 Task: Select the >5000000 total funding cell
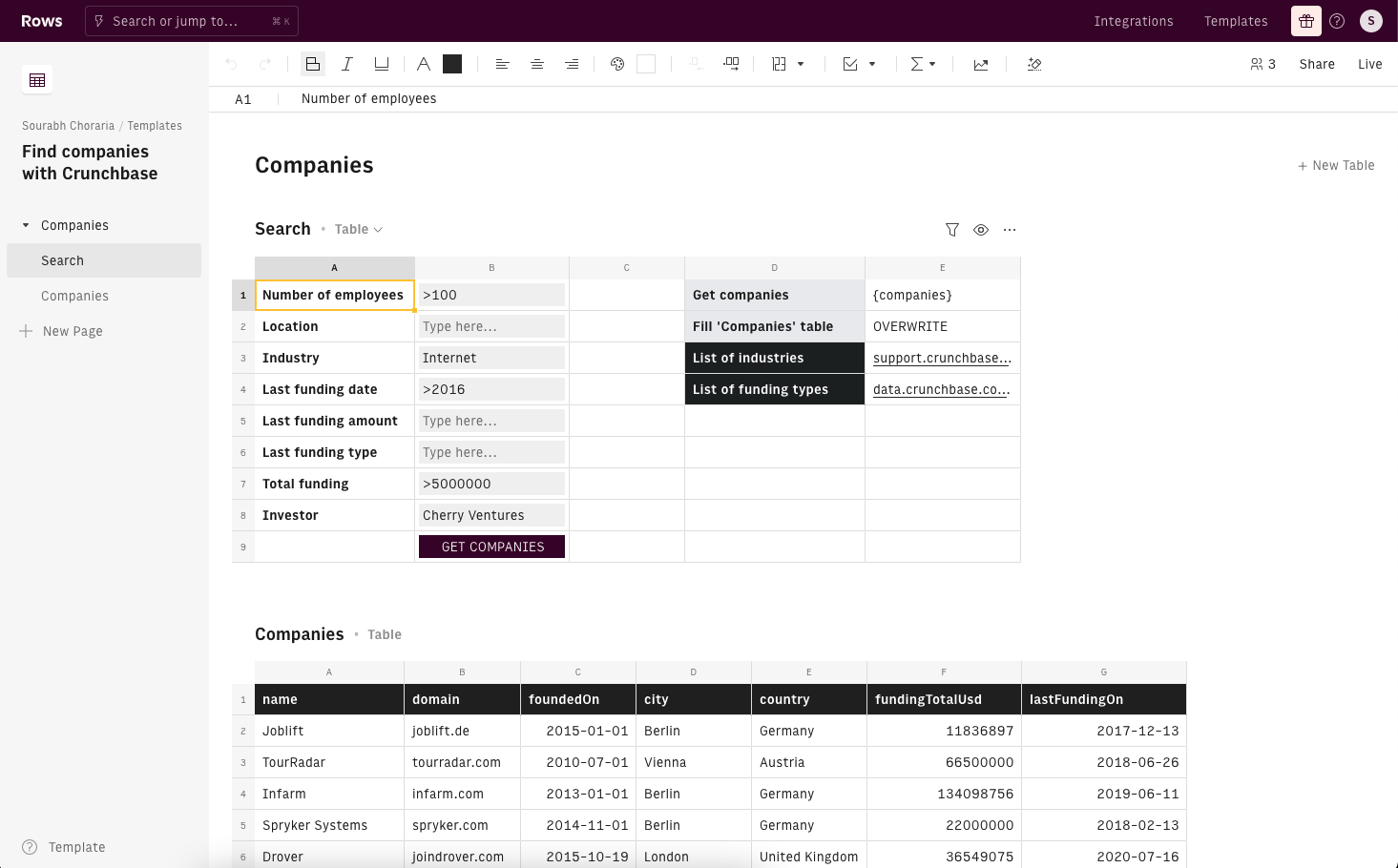coord(492,484)
